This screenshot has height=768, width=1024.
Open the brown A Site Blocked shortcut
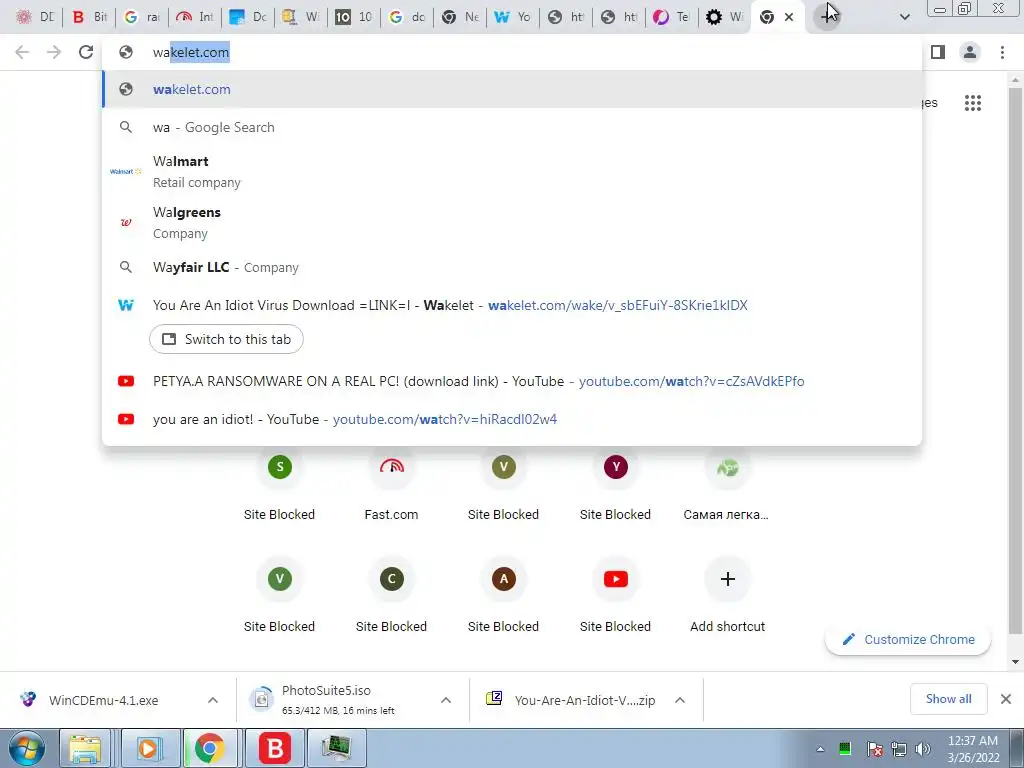[503, 596]
